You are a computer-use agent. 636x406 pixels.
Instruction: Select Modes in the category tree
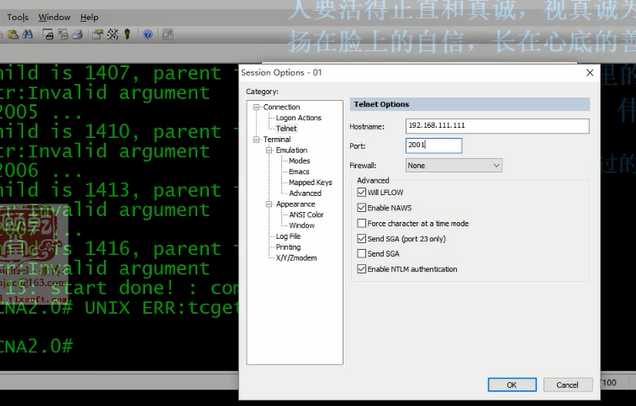pyautogui.click(x=299, y=161)
